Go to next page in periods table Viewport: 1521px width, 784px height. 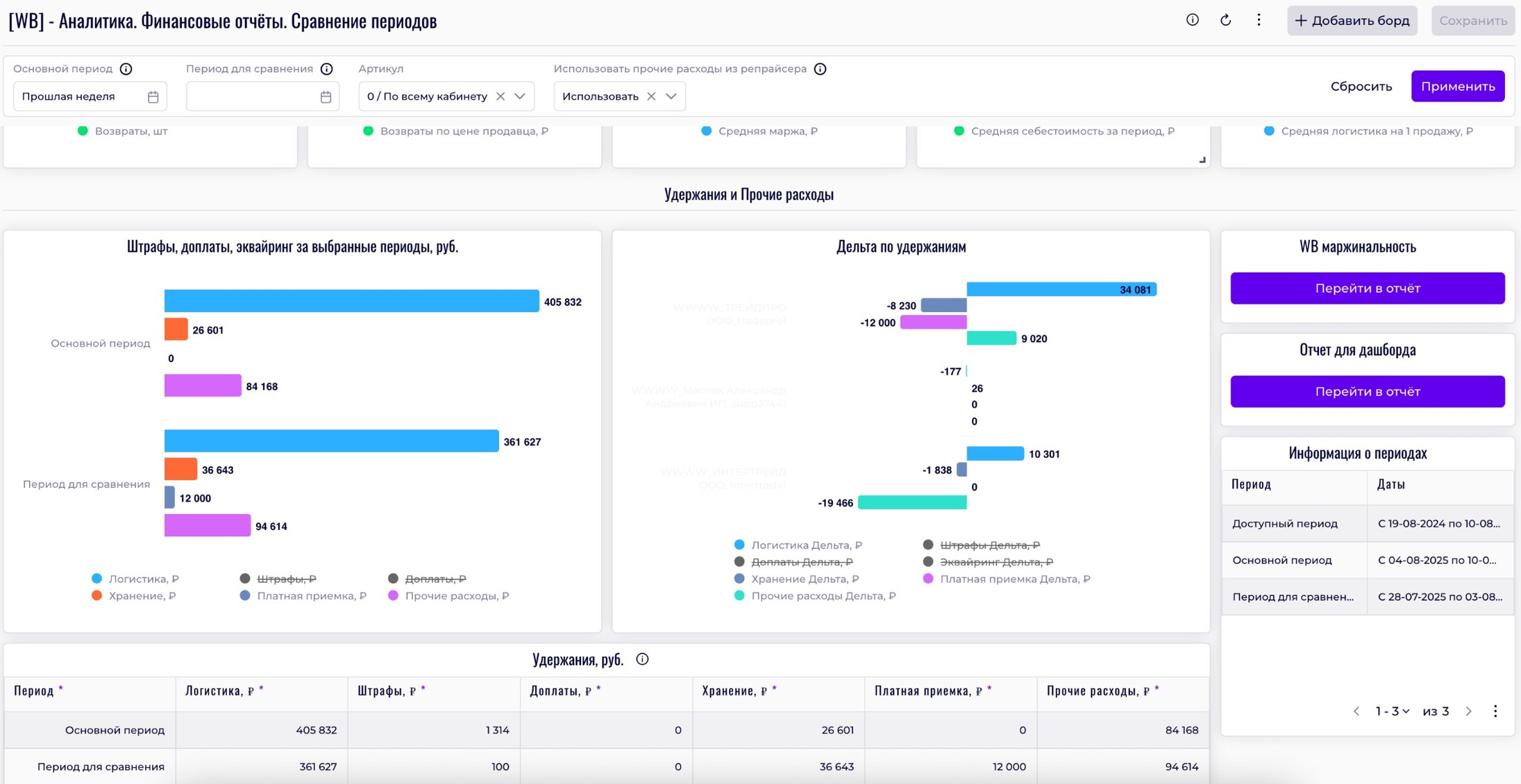point(1469,711)
